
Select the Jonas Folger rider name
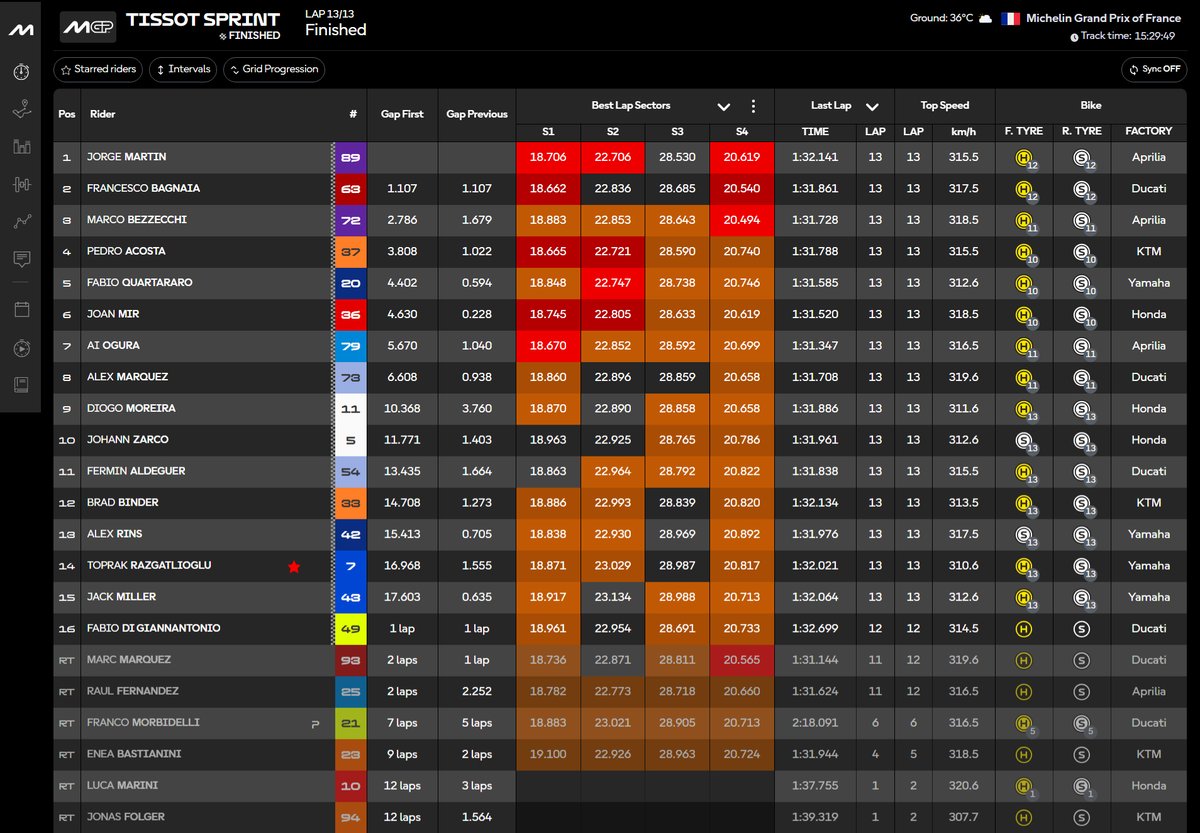click(x=126, y=817)
